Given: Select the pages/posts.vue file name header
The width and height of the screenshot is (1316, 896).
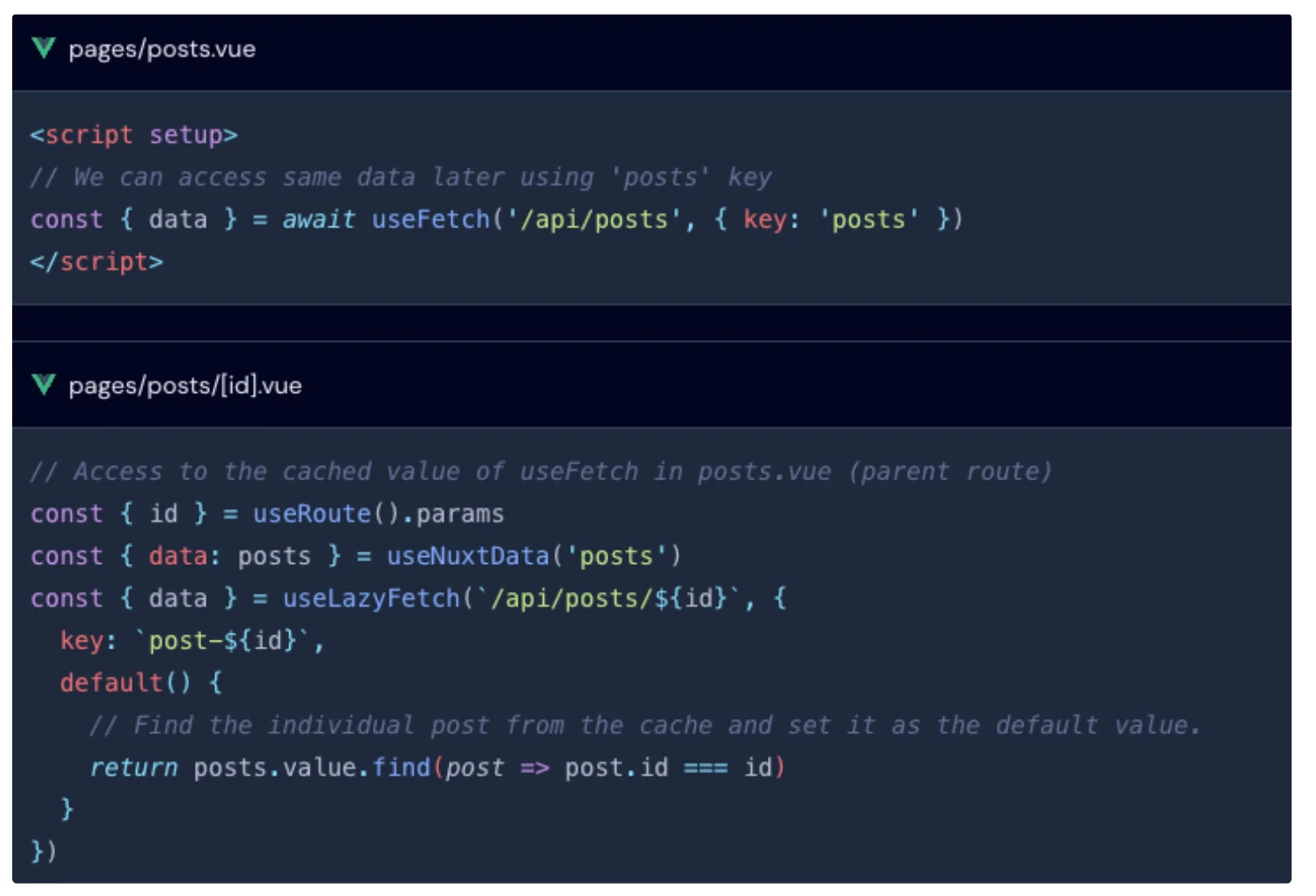Looking at the screenshot, I should pos(162,49).
